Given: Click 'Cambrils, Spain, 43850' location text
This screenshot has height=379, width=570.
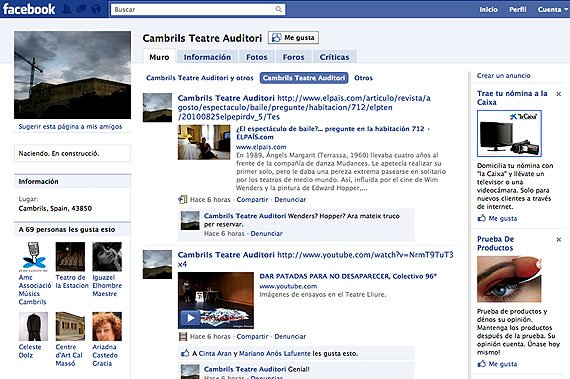Looking at the screenshot, I should [x=55, y=208].
